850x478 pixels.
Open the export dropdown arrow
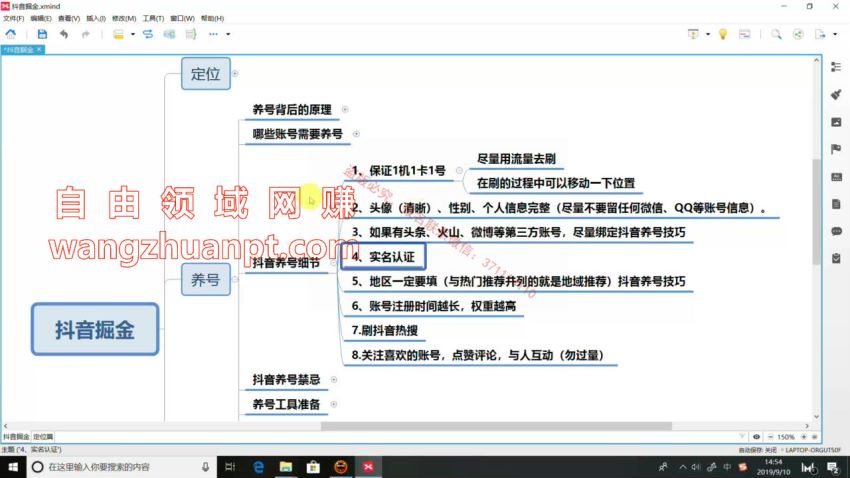[835, 34]
